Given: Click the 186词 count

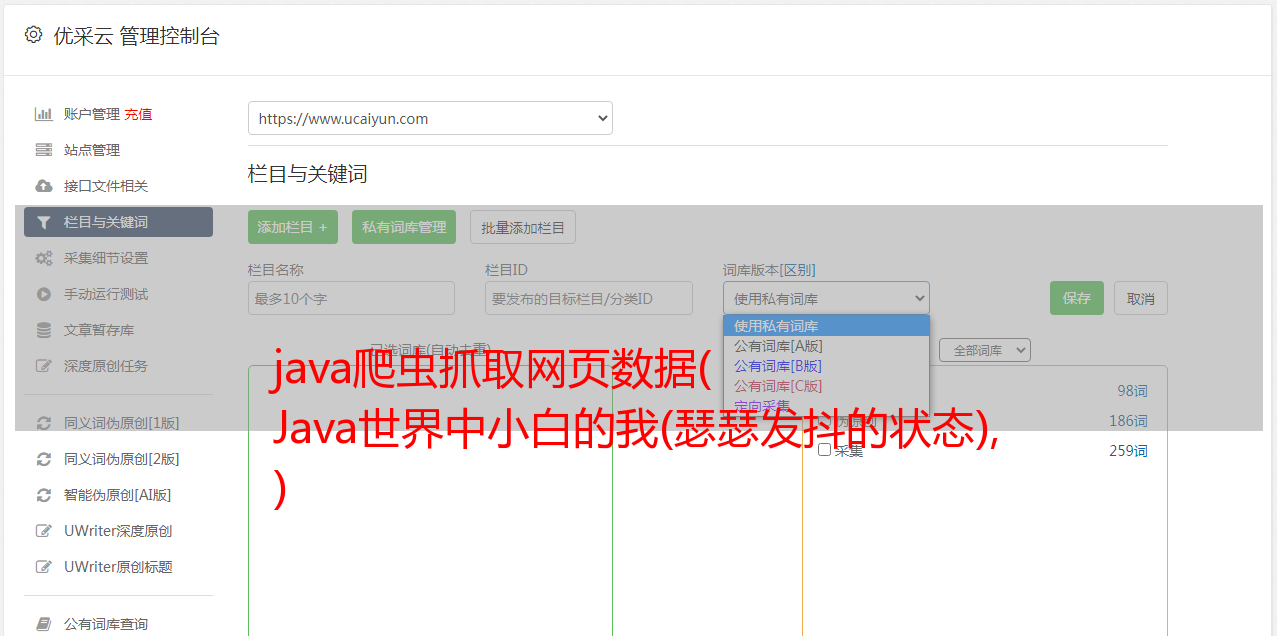Looking at the screenshot, I should [x=1128, y=421].
